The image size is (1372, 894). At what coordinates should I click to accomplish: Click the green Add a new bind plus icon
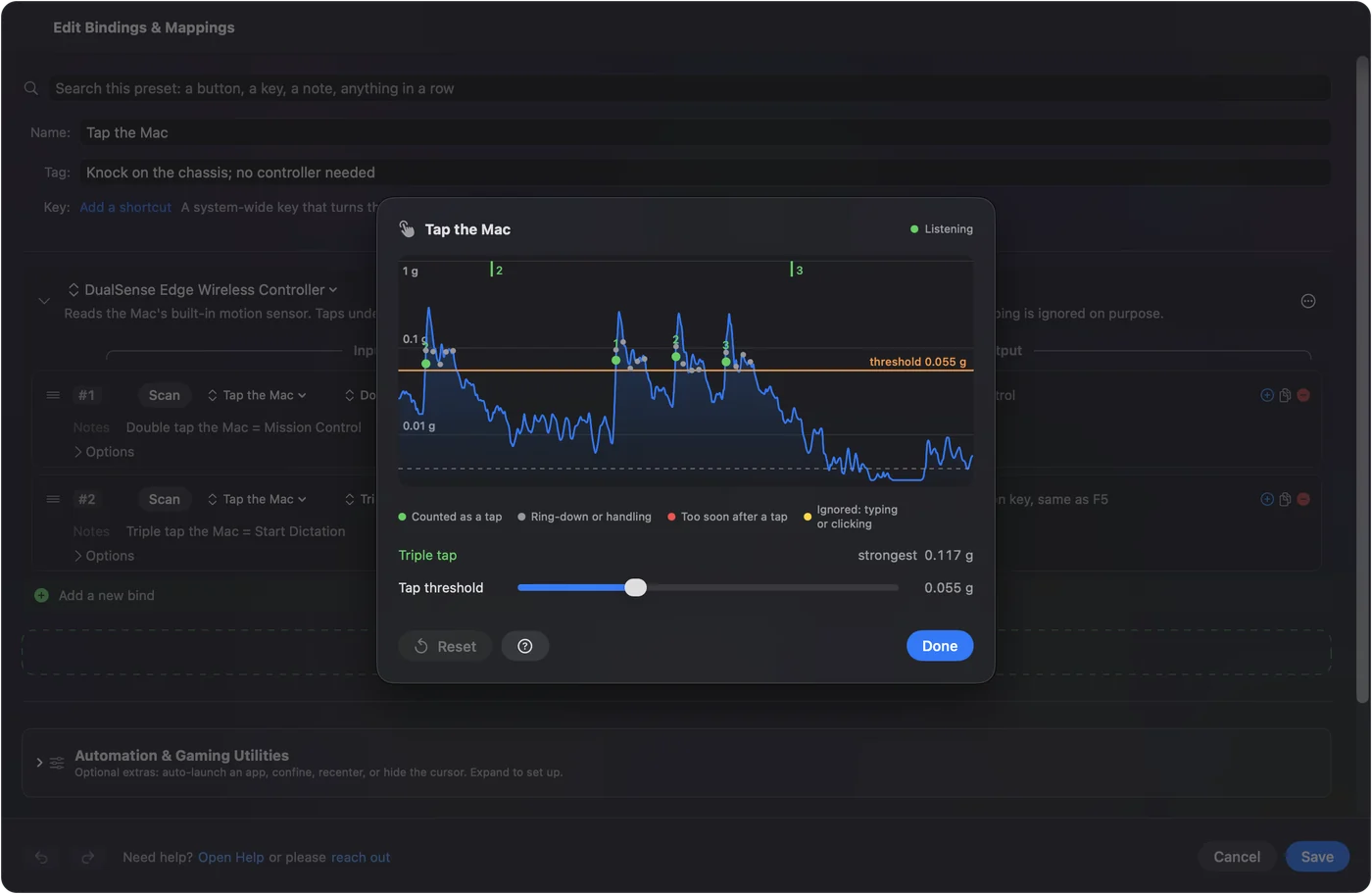click(41, 595)
